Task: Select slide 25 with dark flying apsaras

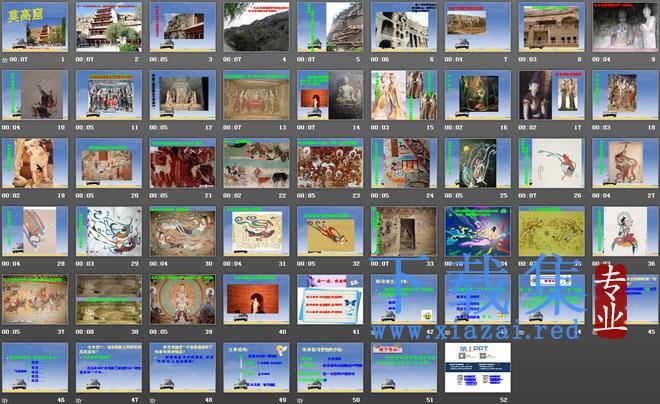Action: click(x=478, y=163)
